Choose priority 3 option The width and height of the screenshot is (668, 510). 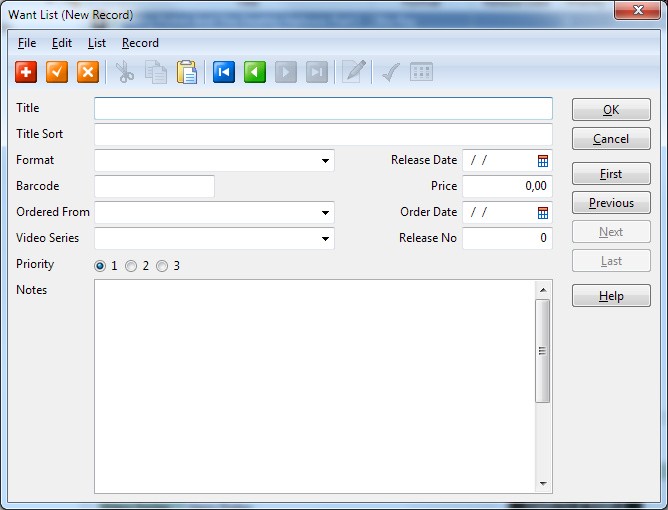tap(162, 266)
